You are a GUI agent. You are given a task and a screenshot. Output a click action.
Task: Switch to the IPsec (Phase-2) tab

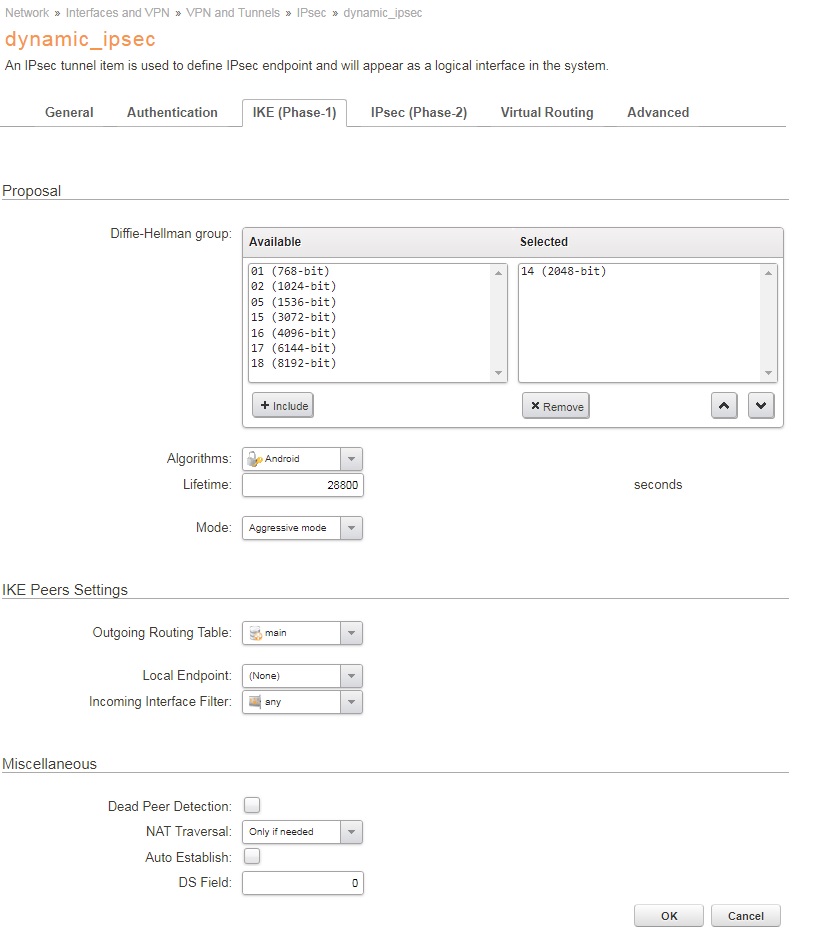(418, 113)
